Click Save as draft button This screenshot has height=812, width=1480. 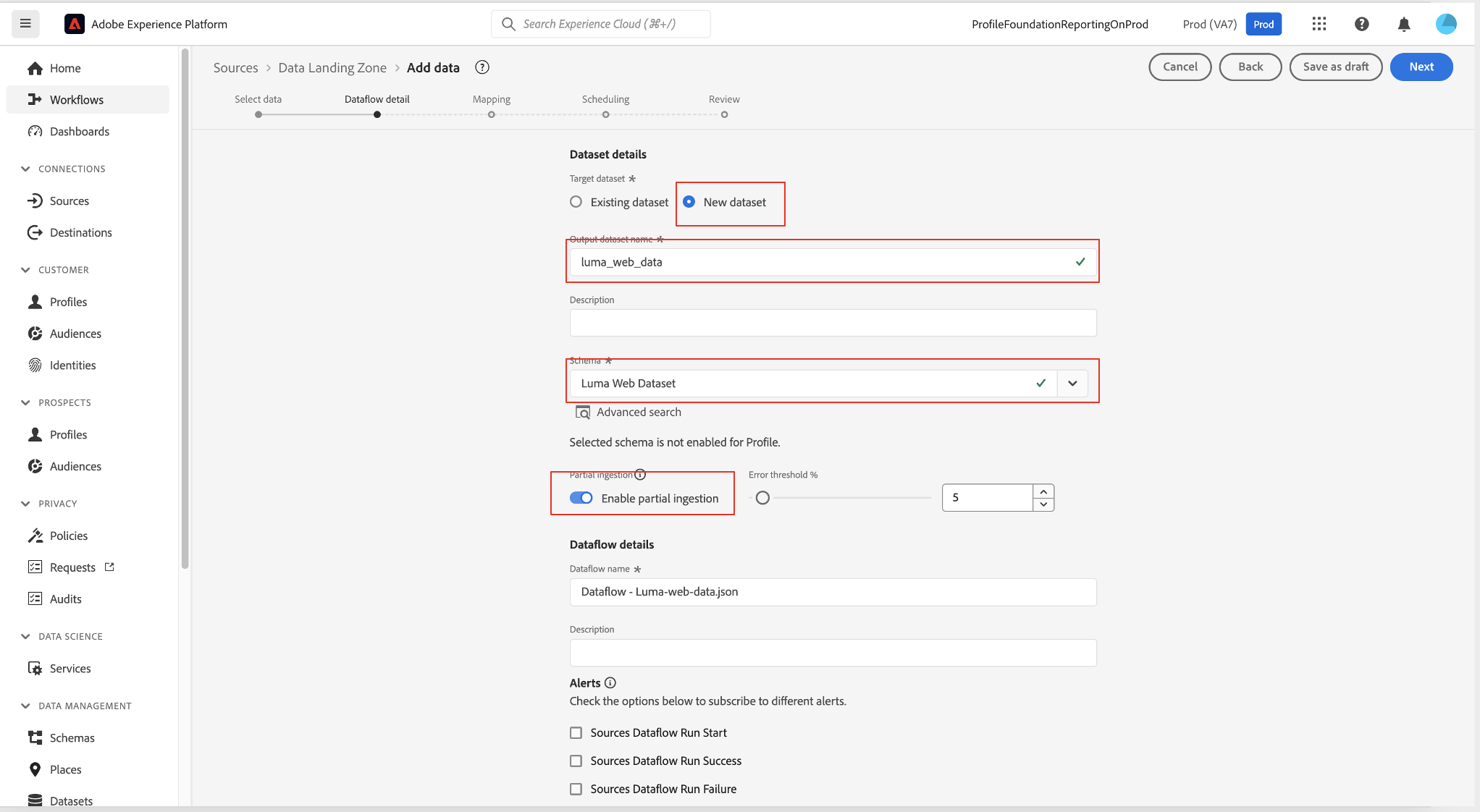[1336, 67]
